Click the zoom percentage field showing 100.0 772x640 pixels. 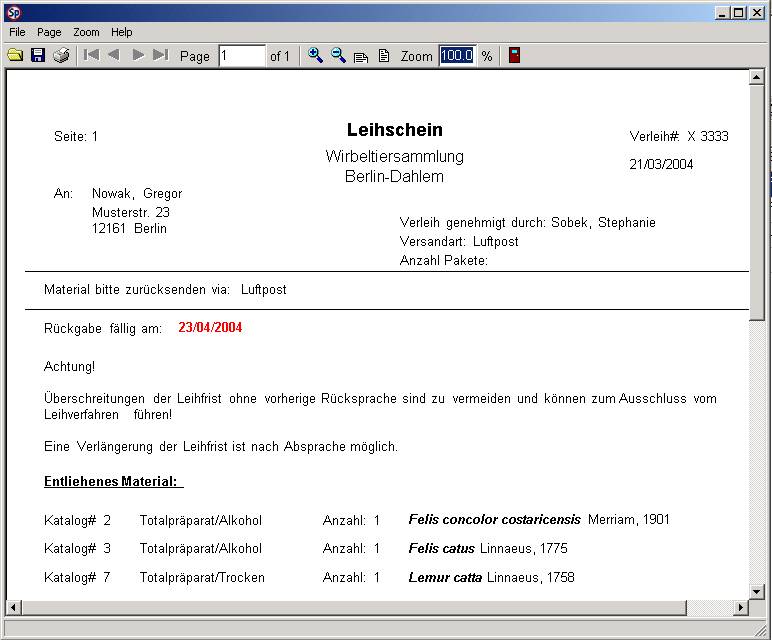click(x=457, y=55)
